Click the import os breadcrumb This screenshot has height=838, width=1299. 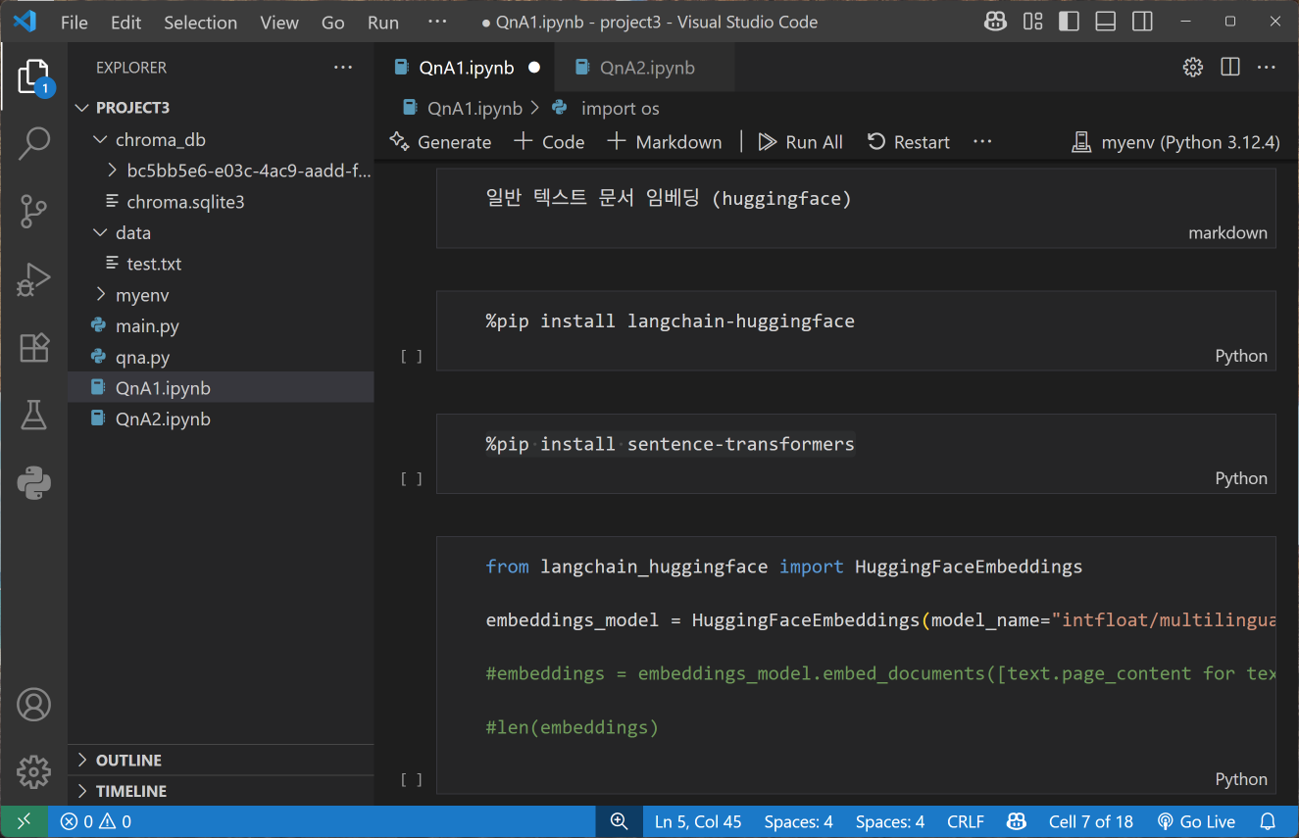[x=606, y=108]
